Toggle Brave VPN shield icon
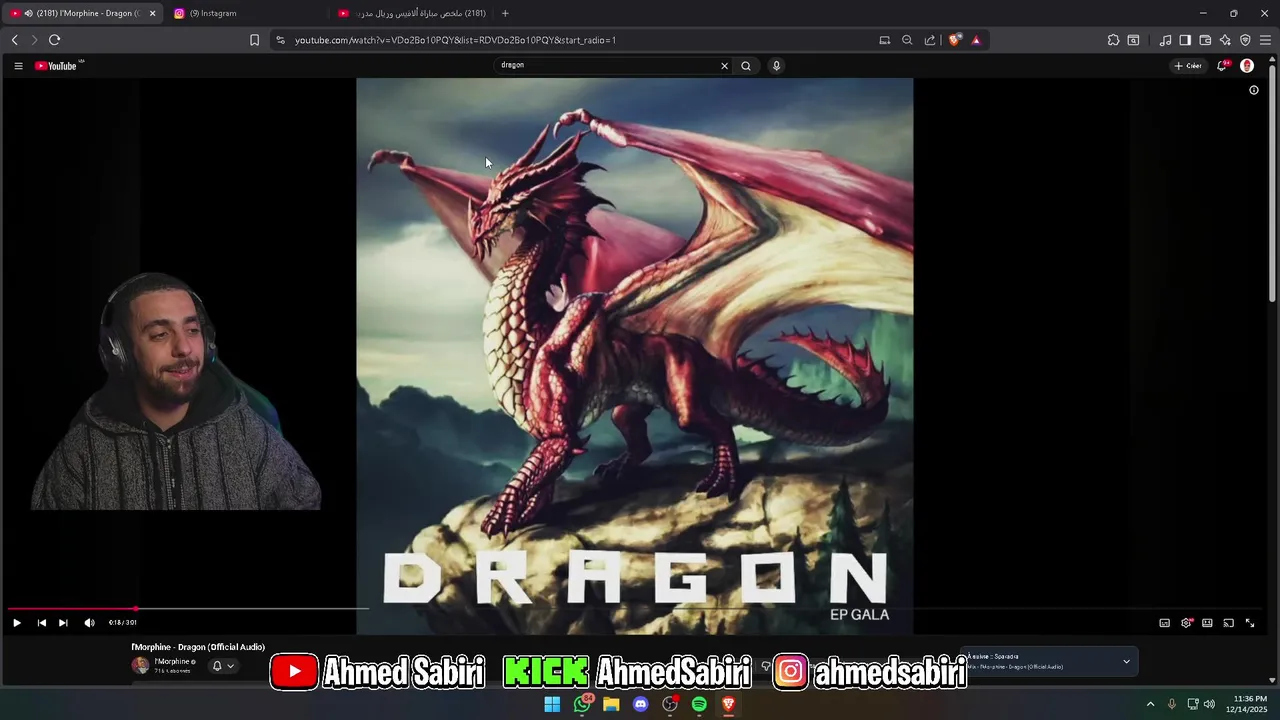1280x720 pixels. coord(1245,40)
